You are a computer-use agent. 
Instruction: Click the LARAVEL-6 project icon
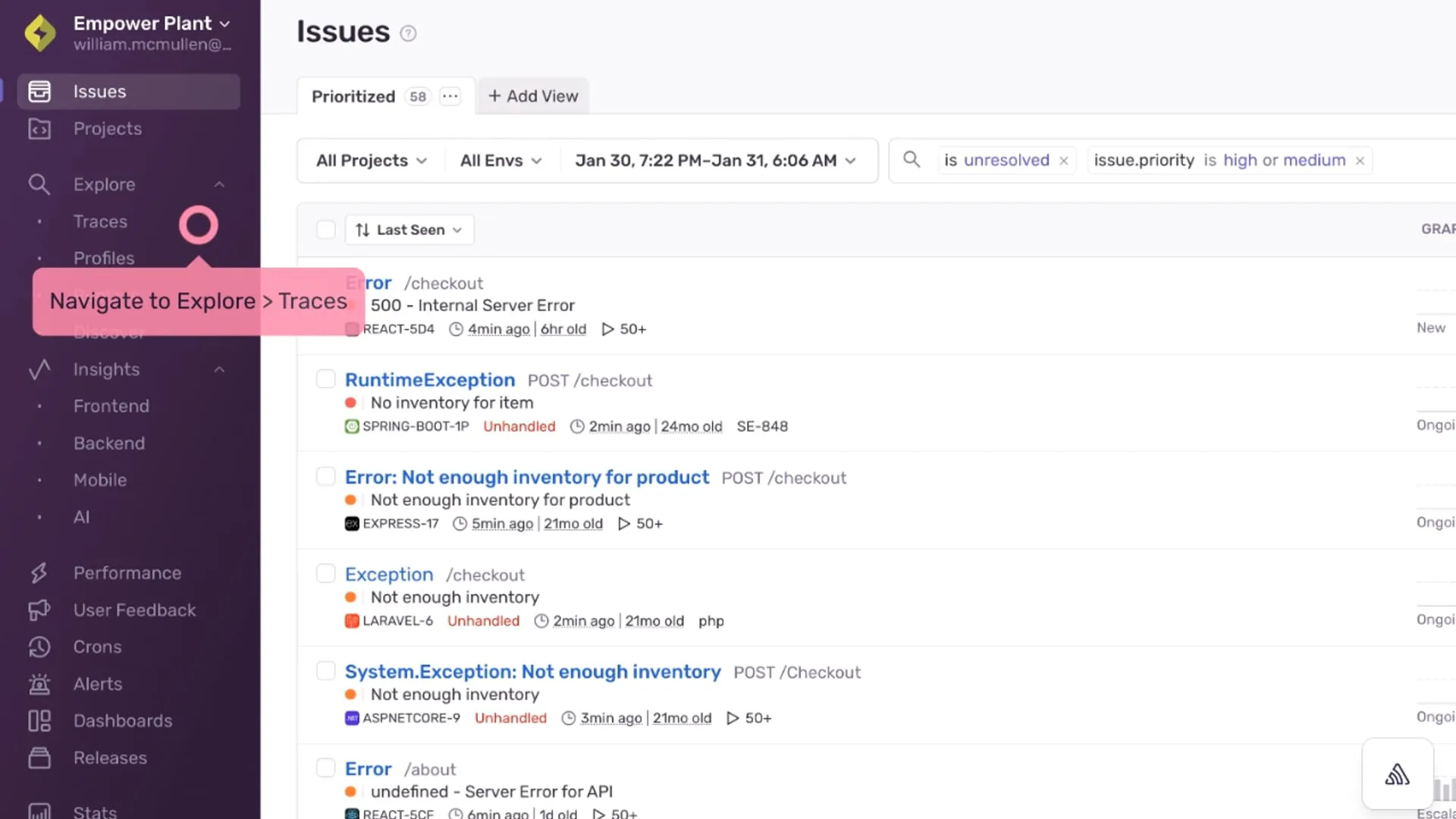352,621
